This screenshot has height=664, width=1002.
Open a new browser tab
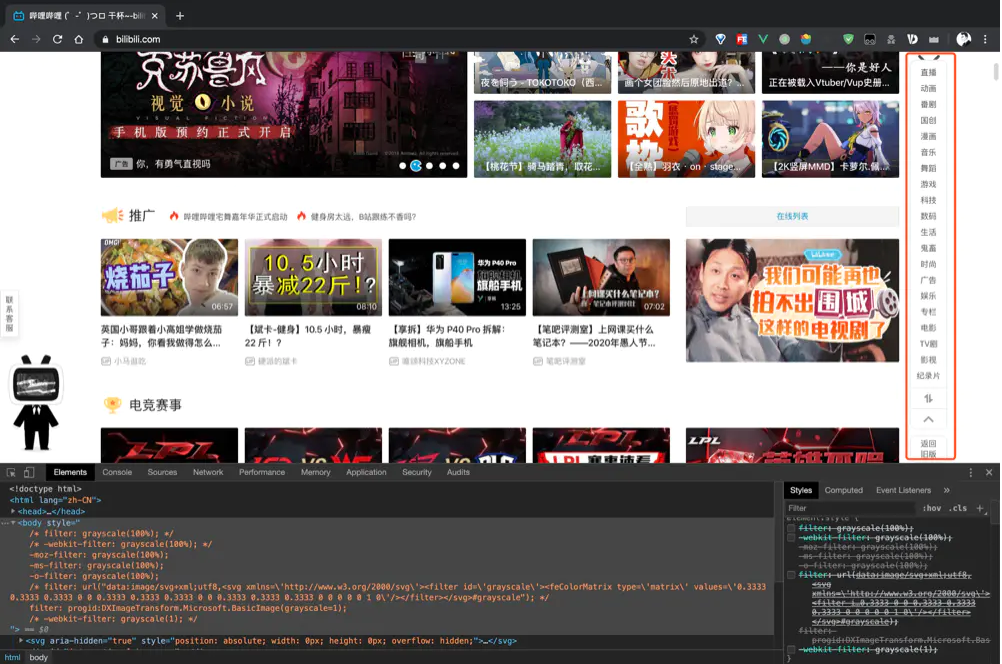(x=180, y=16)
